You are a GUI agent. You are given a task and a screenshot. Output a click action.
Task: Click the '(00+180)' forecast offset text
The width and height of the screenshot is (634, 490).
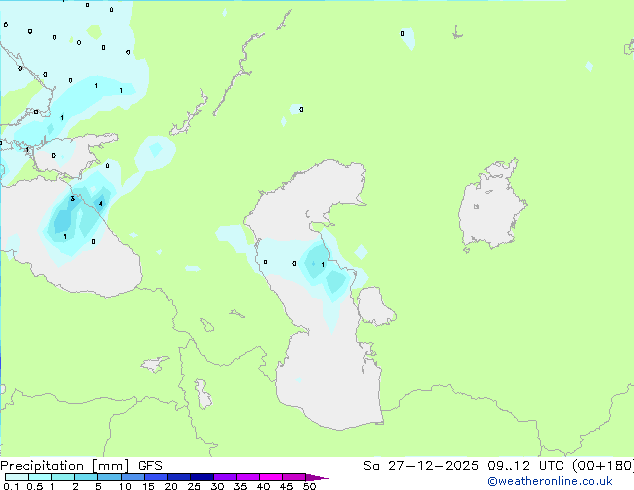(603, 466)
